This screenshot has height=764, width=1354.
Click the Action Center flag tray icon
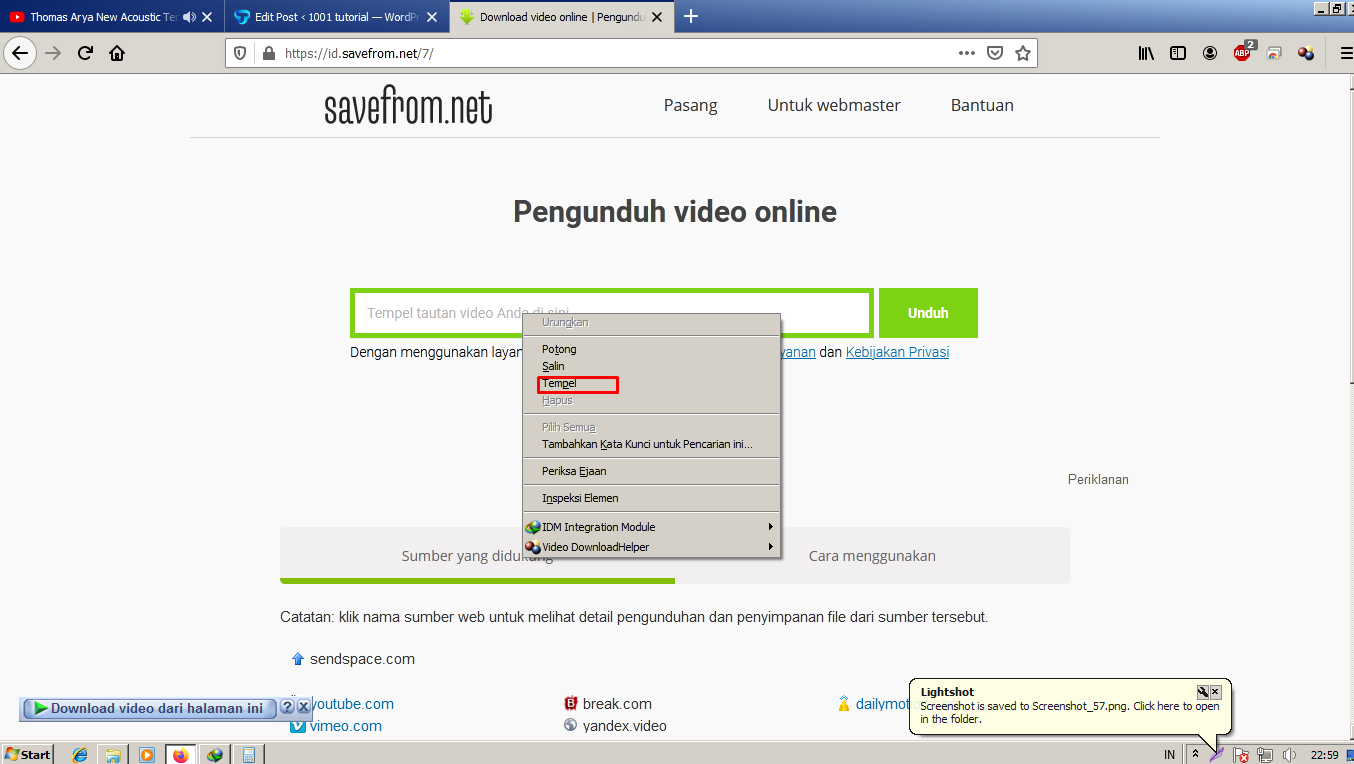1241,754
